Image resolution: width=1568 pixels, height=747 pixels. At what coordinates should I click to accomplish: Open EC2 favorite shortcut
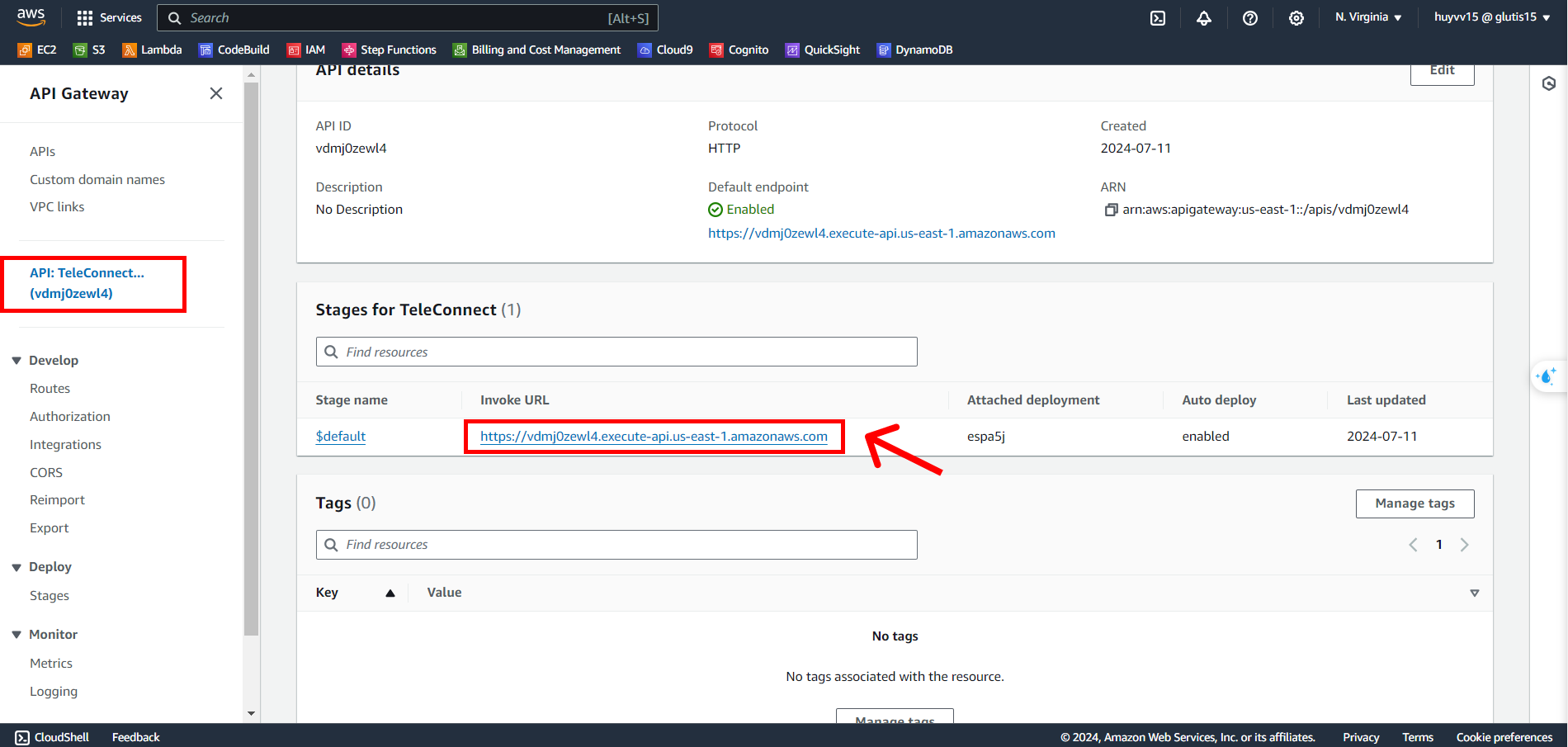pos(37,50)
